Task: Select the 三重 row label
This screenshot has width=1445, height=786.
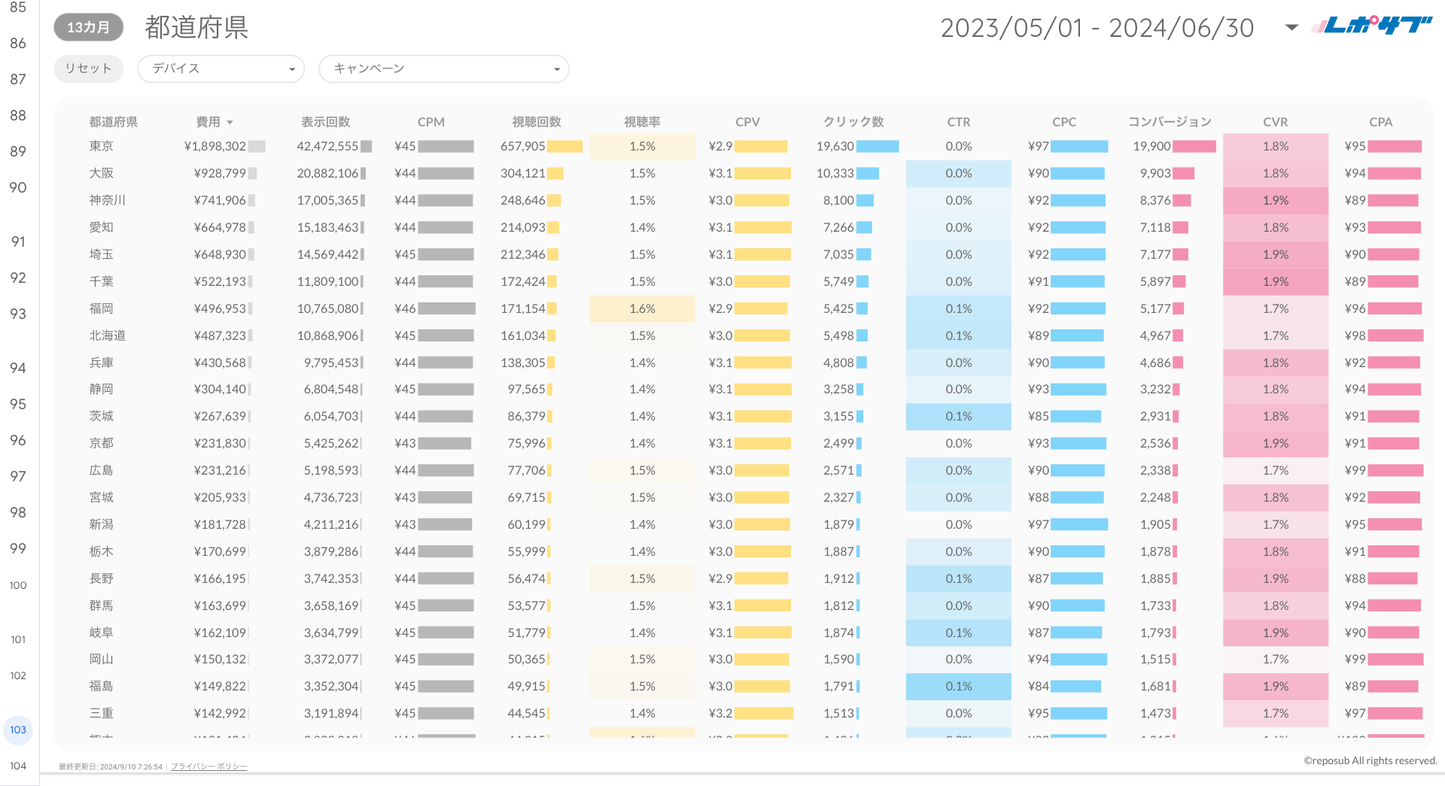Action: coord(101,713)
